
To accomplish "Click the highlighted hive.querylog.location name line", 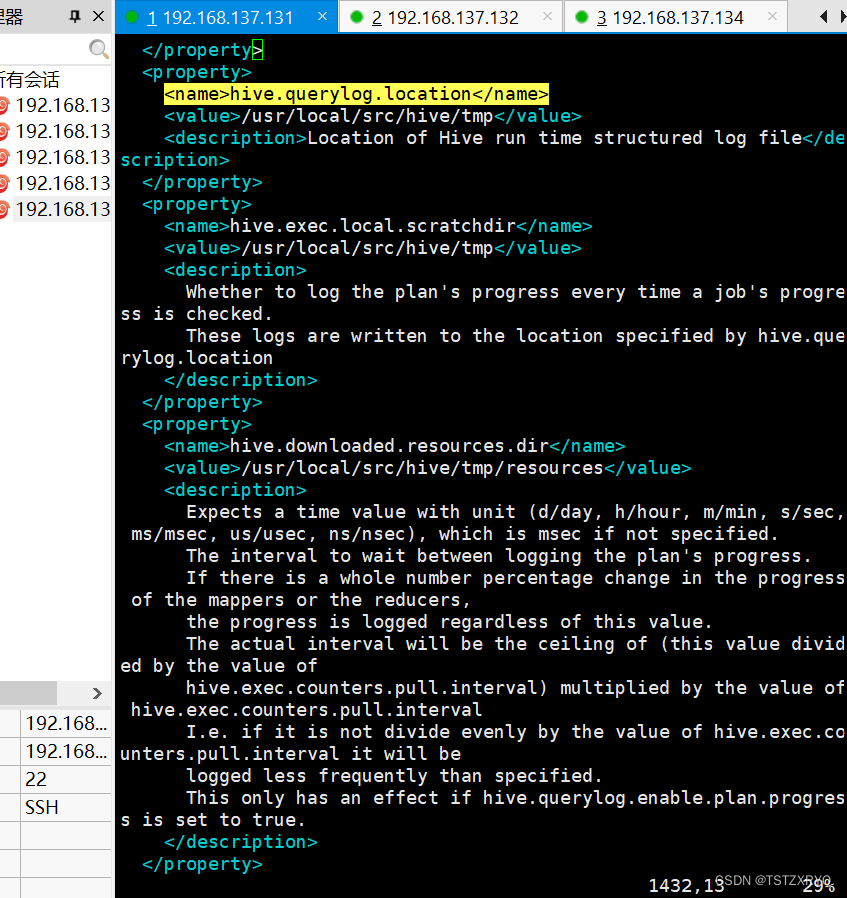I will point(356,94).
